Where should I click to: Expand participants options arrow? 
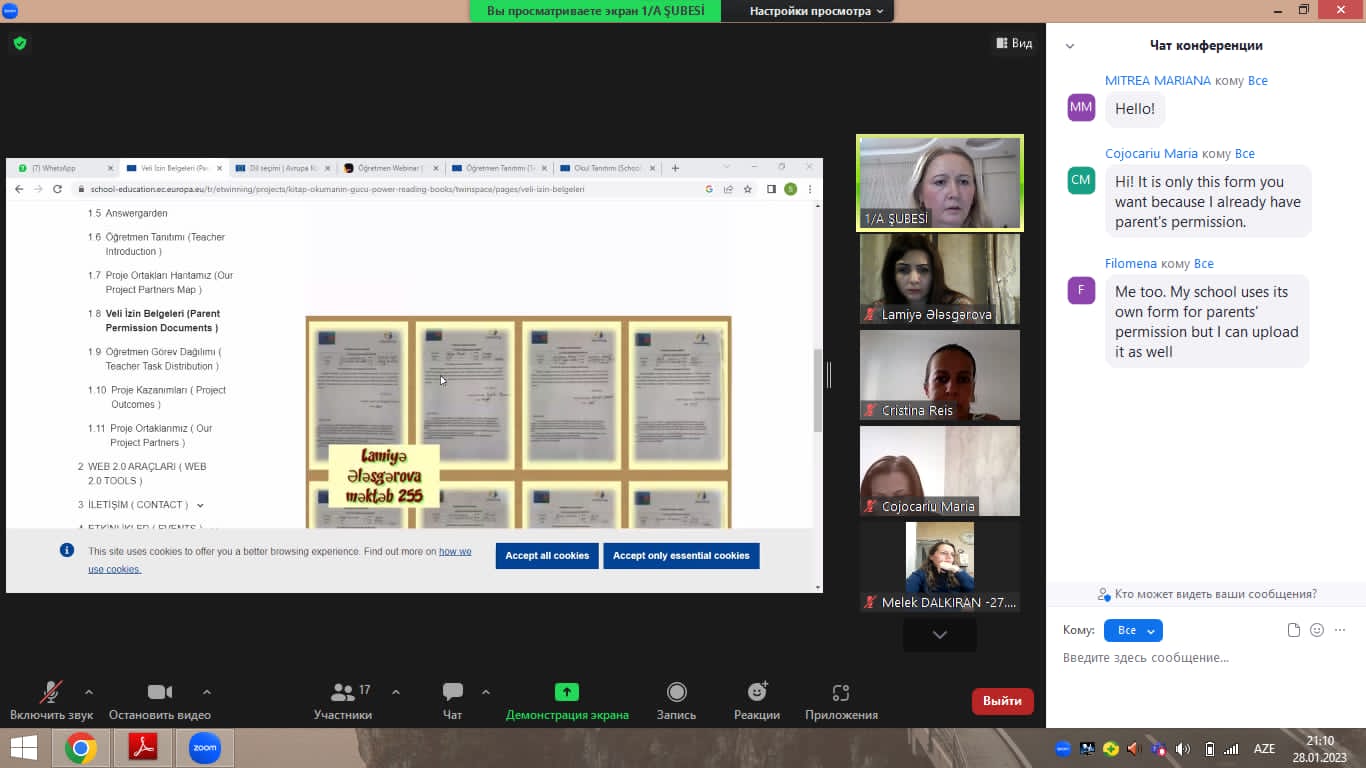pos(395,692)
